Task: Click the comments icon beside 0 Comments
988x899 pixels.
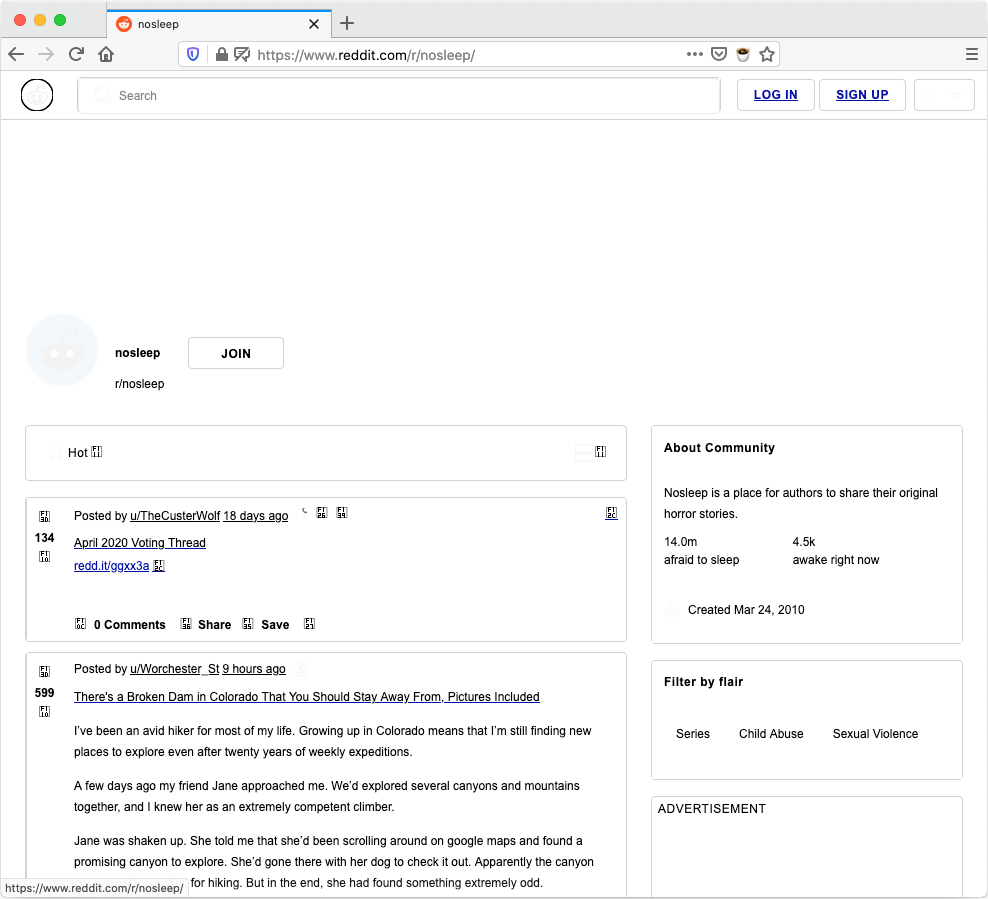Action: tap(80, 624)
